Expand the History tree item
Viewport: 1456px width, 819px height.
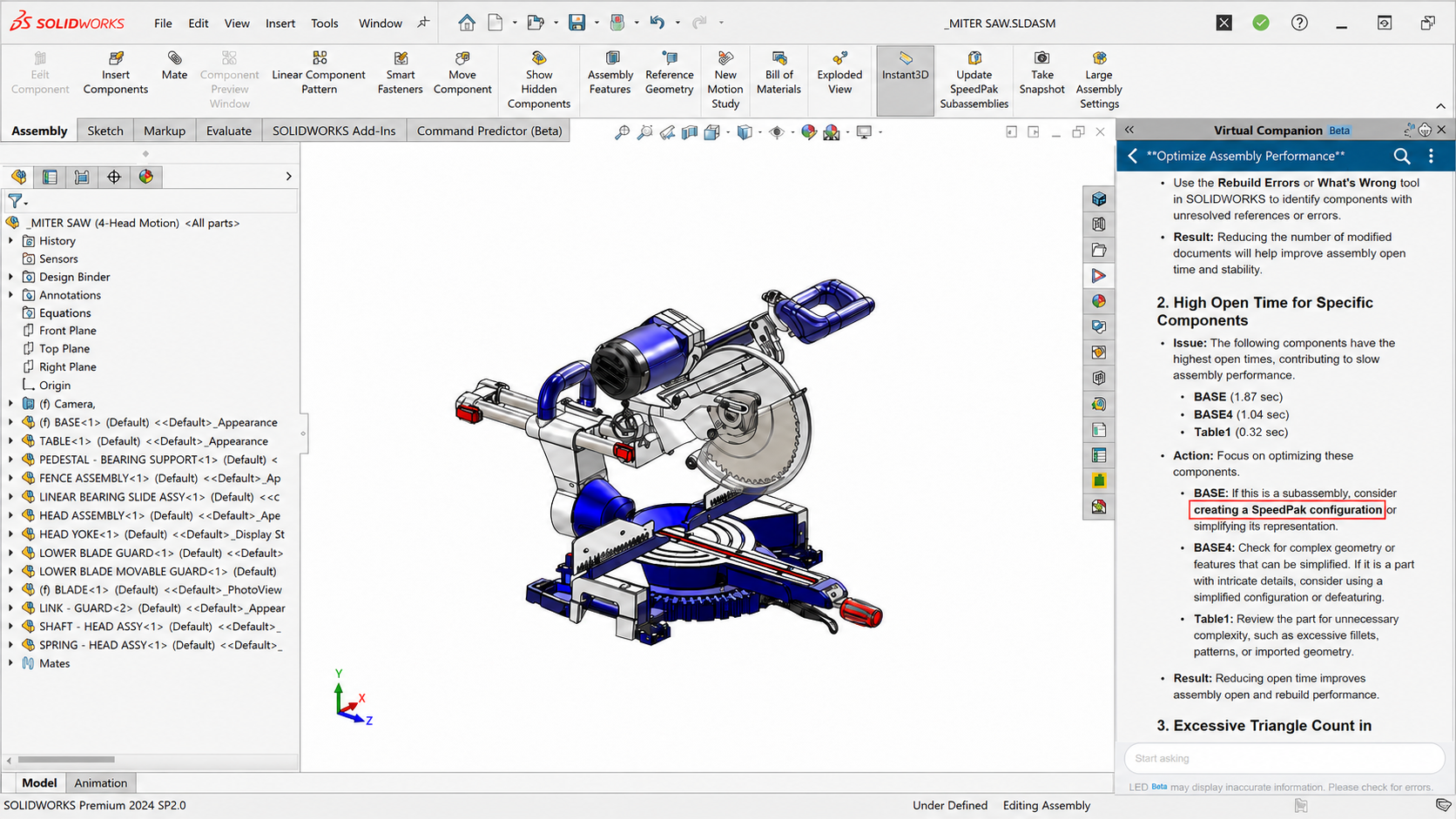coord(10,241)
